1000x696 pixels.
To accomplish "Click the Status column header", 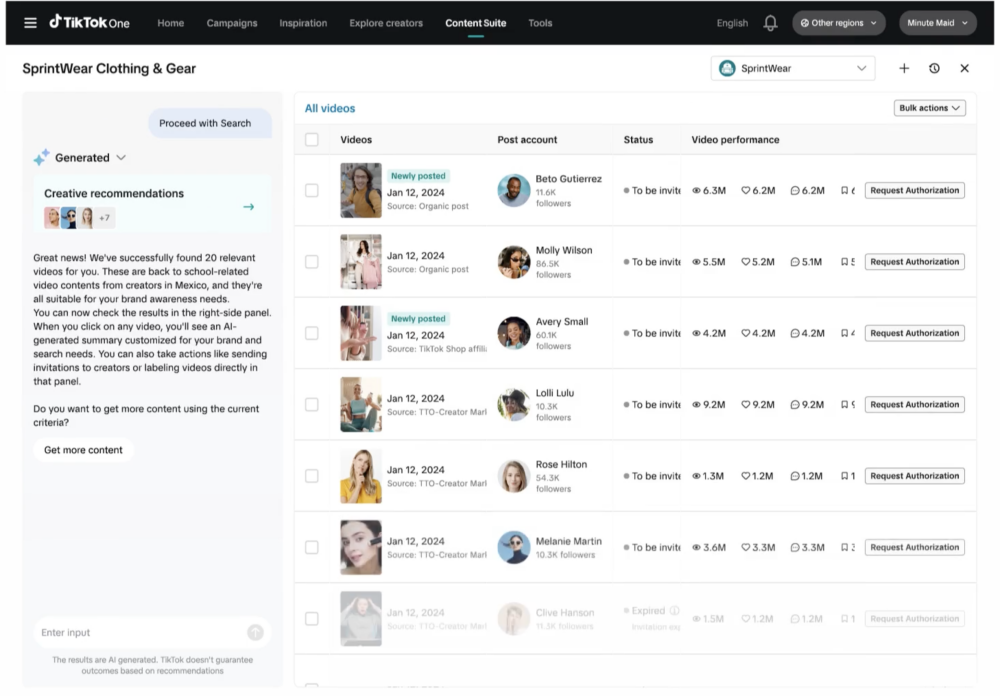I will pos(638,140).
